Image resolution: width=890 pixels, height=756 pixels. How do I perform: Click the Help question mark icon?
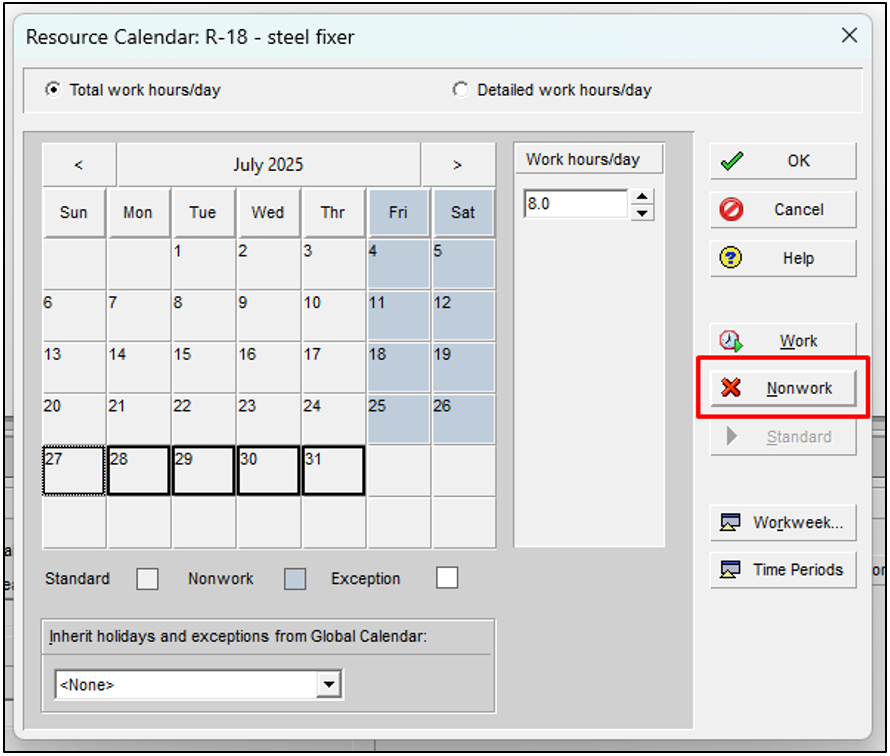tap(732, 258)
